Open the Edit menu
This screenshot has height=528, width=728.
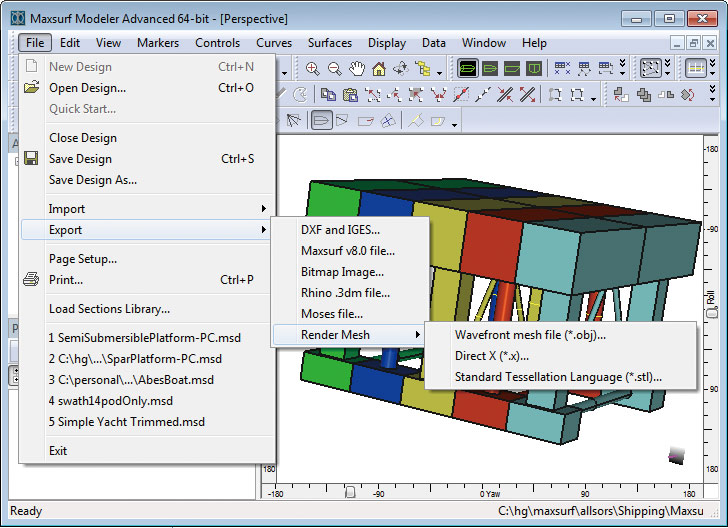70,43
